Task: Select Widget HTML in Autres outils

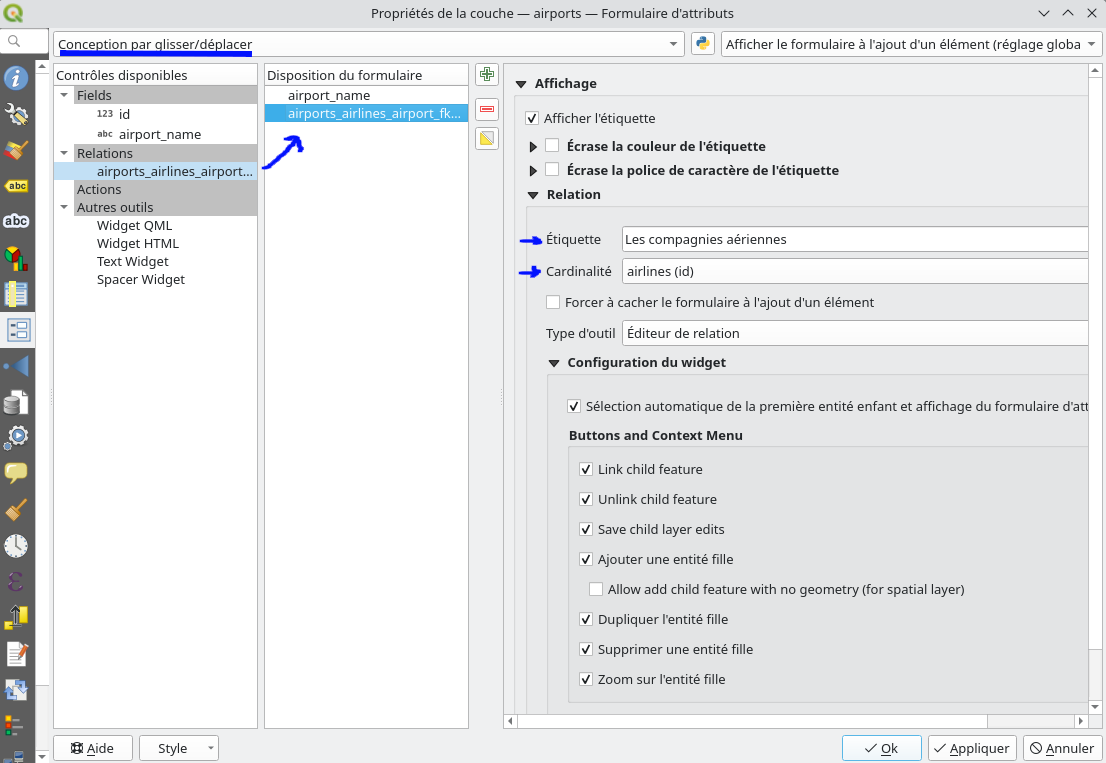Action: pyautogui.click(x=138, y=243)
